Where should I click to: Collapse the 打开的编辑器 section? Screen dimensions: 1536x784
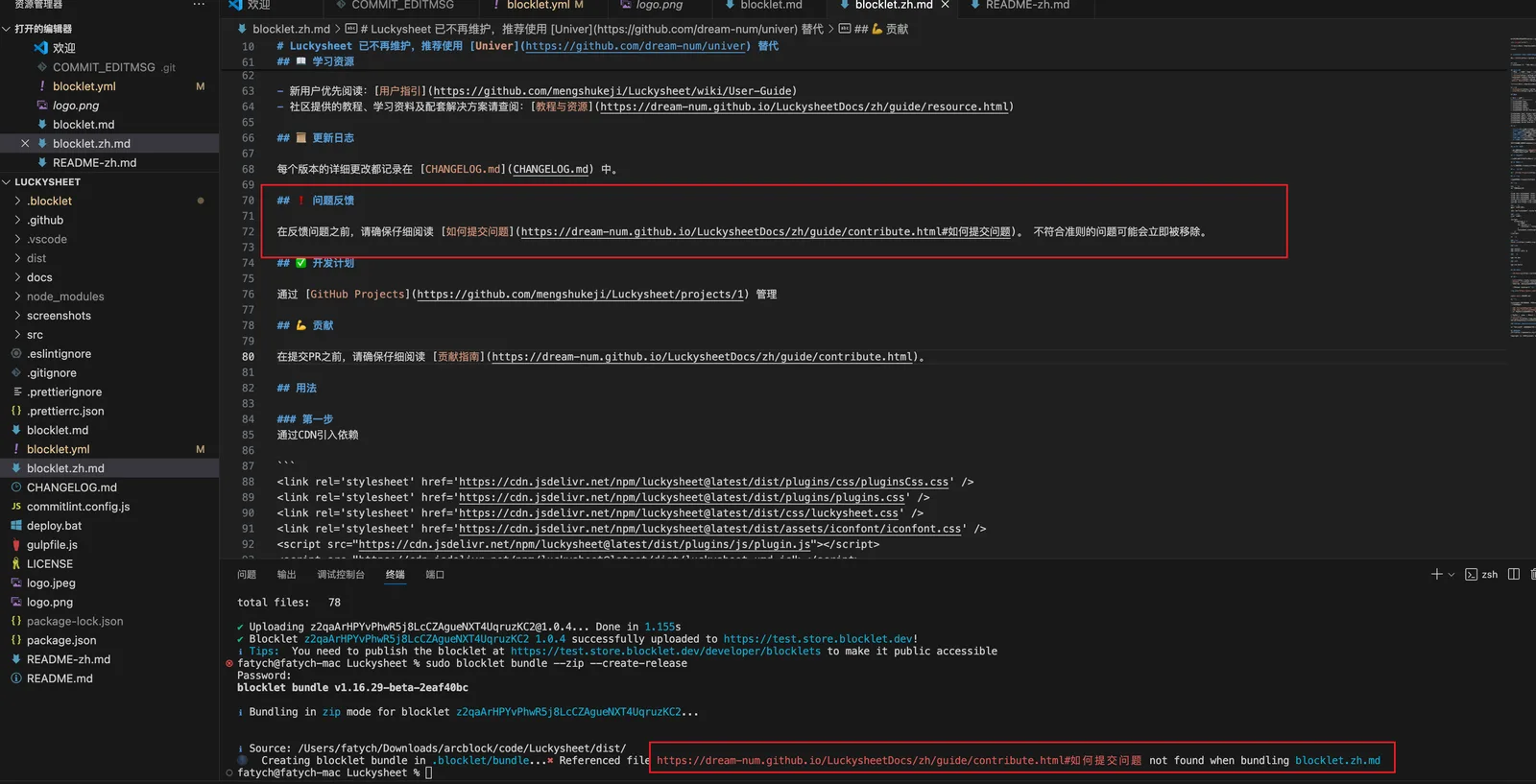(7, 29)
